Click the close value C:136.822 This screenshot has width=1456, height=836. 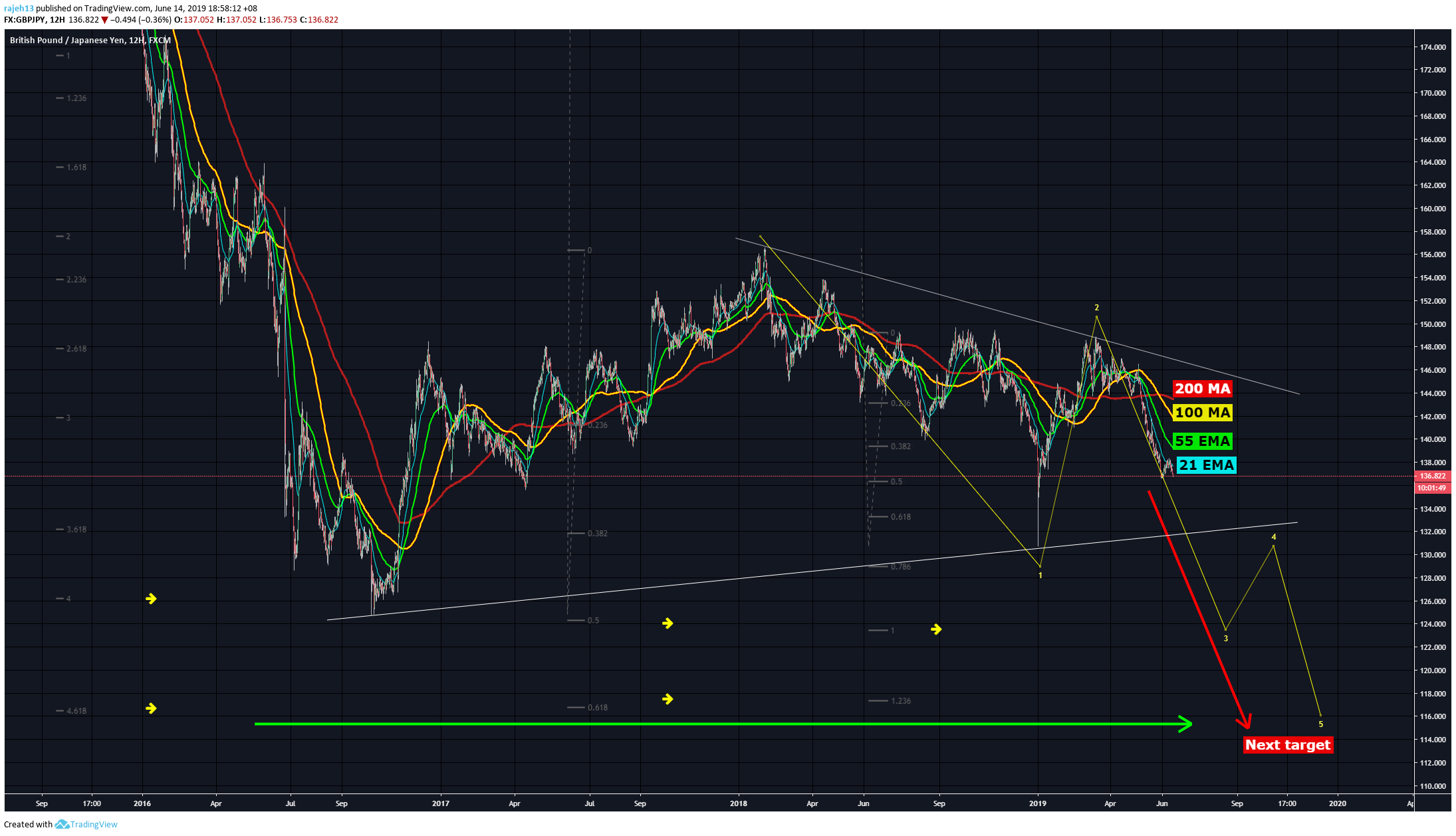click(319, 20)
